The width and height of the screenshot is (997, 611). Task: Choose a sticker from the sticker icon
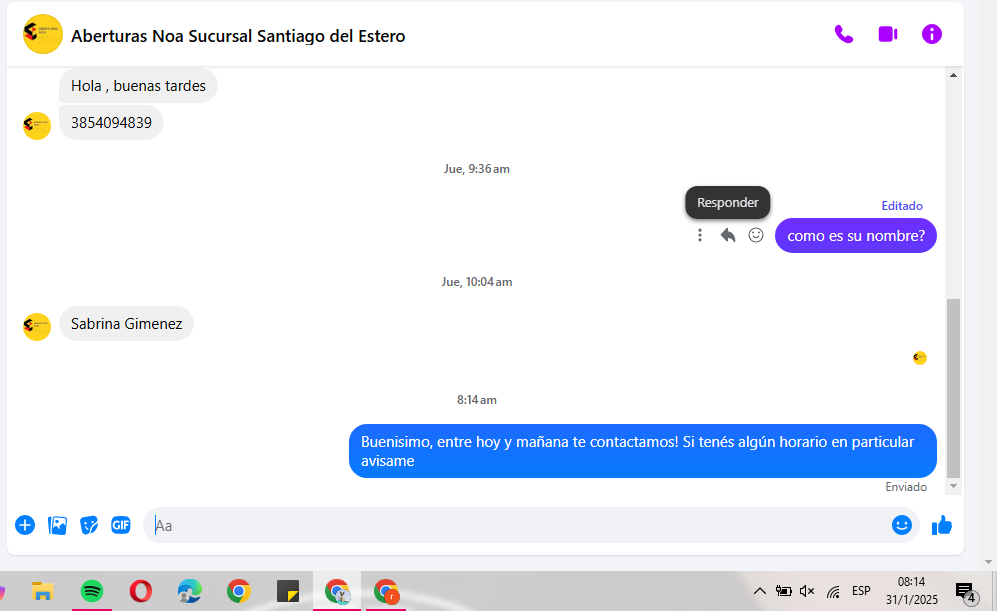coord(89,525)
